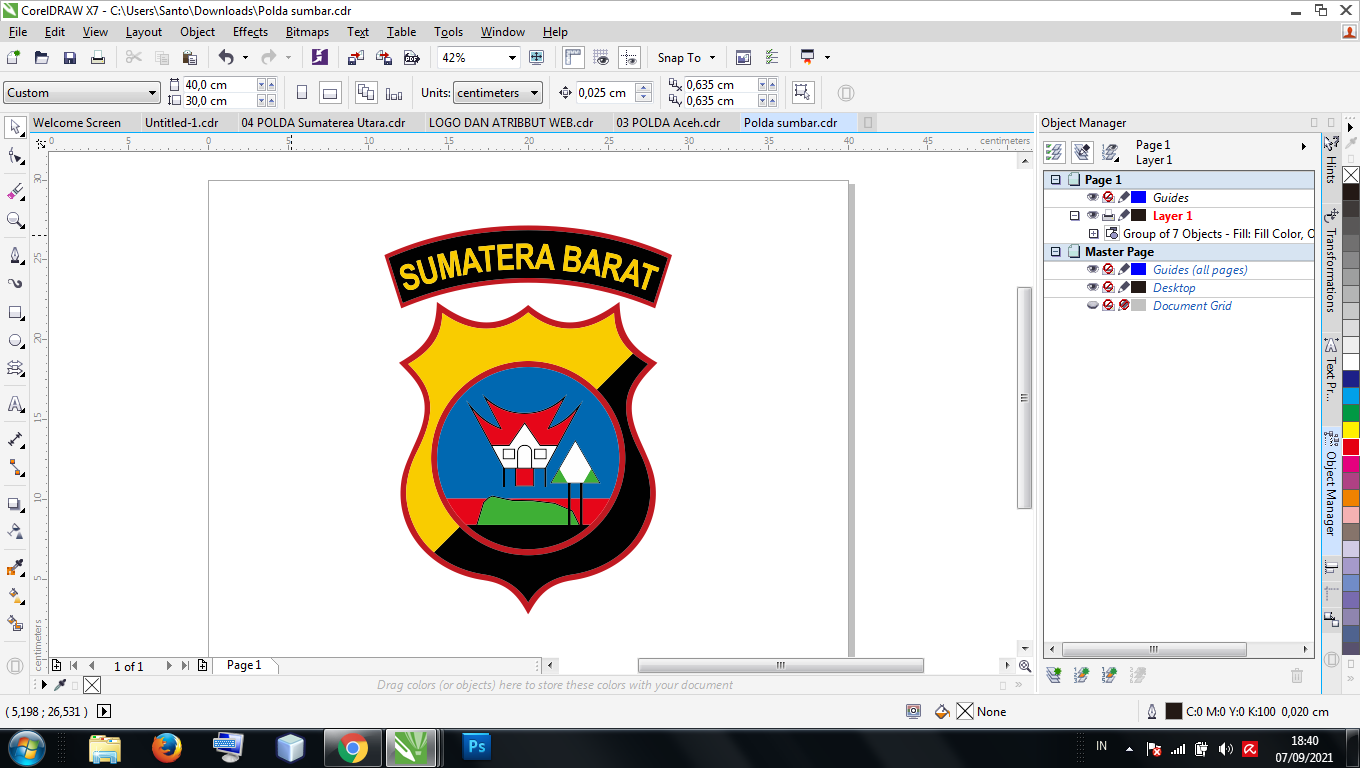Toggle printable icon of Guides layer
Screen dimensions: 1360x768
pyautogui.click(x=1108, y=198)
